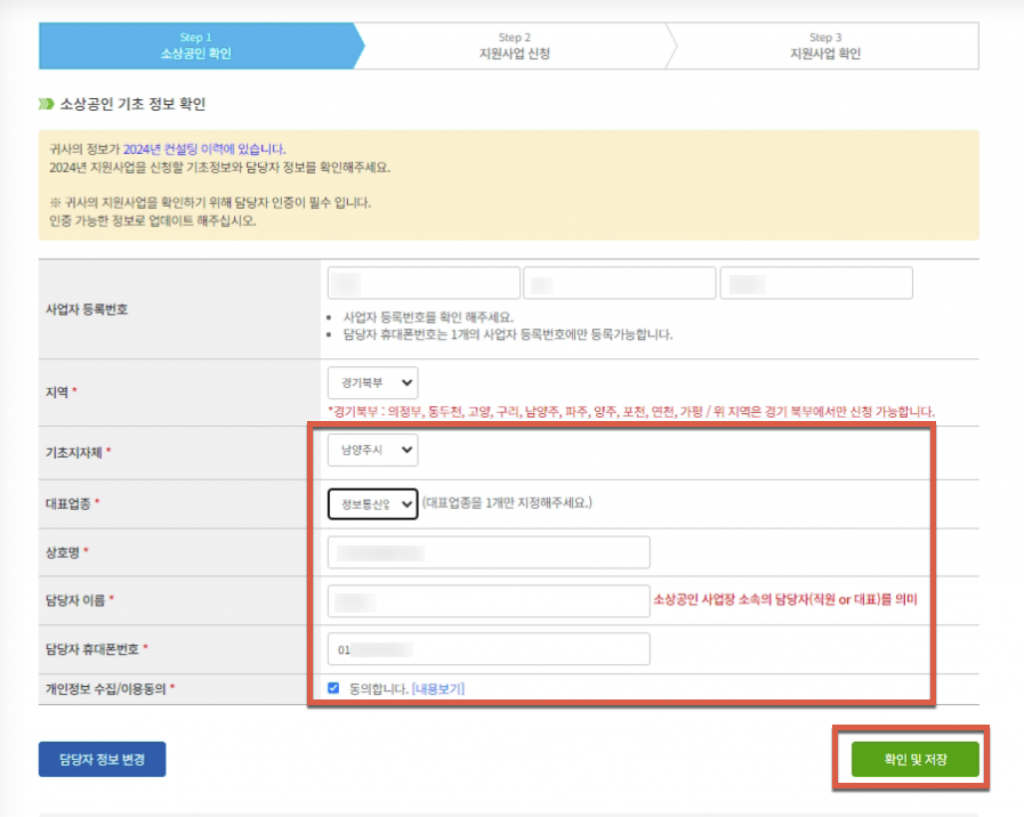Focus the 담당자 이름 text field
Viewport: 1024px width, 817px height.
[x=488, y=601]
